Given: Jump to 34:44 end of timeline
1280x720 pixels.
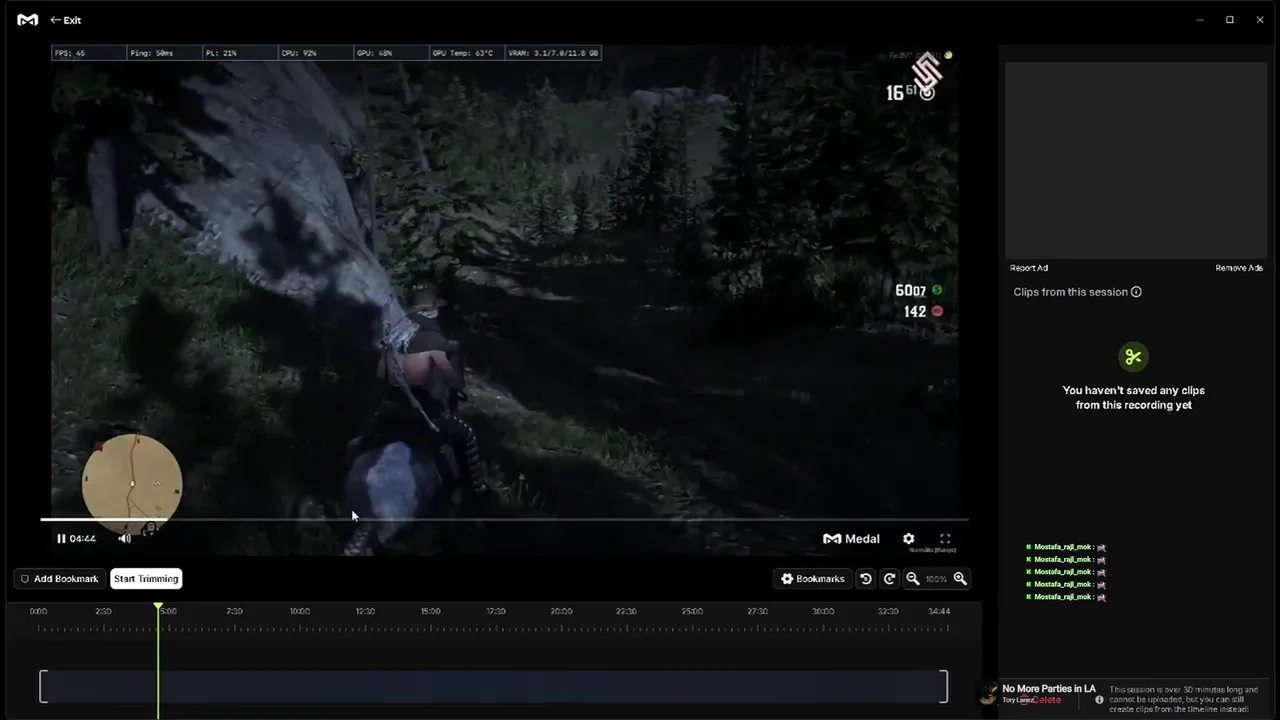Looking at the screenshot, I should (939, 611).
